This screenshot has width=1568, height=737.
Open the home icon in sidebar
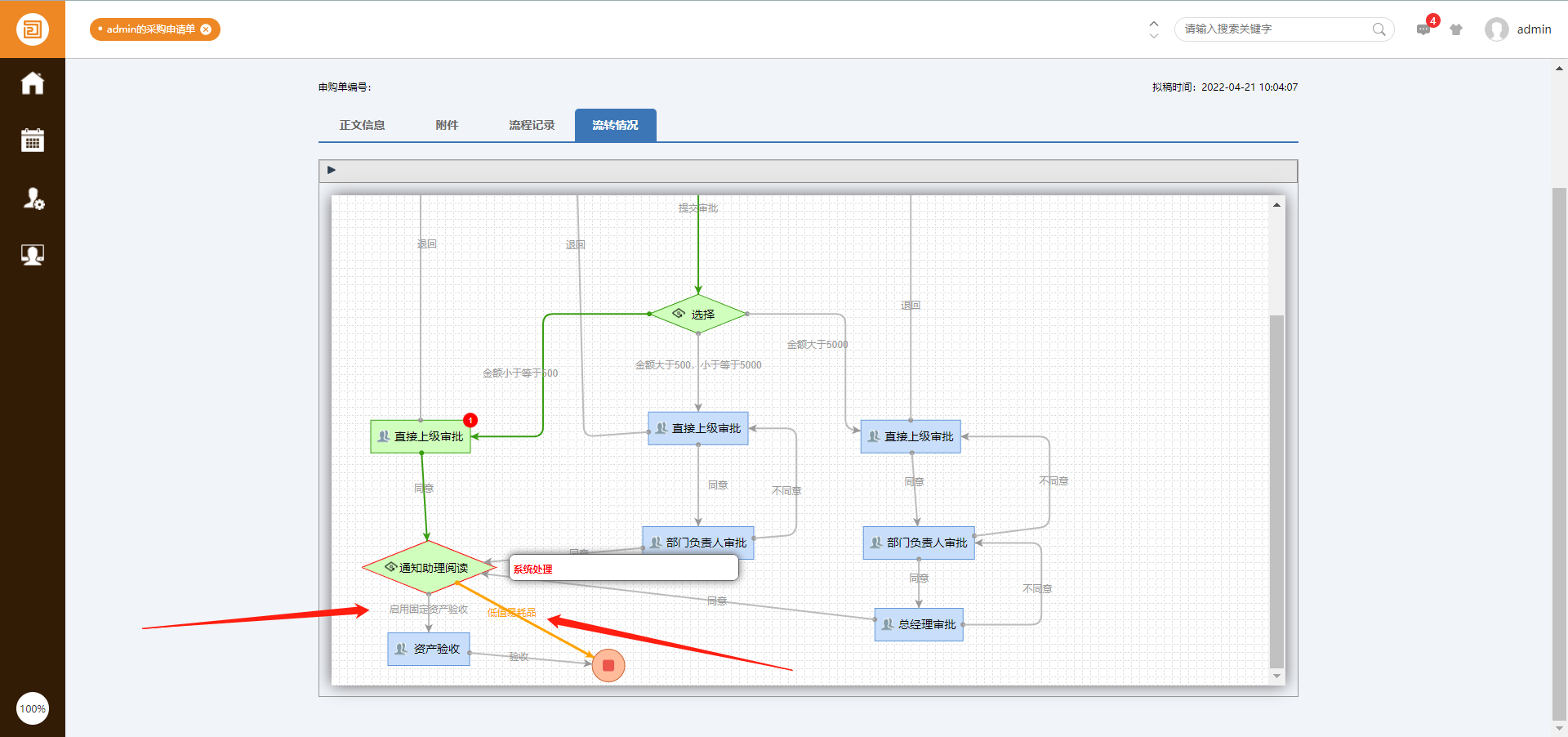(33, 83)
